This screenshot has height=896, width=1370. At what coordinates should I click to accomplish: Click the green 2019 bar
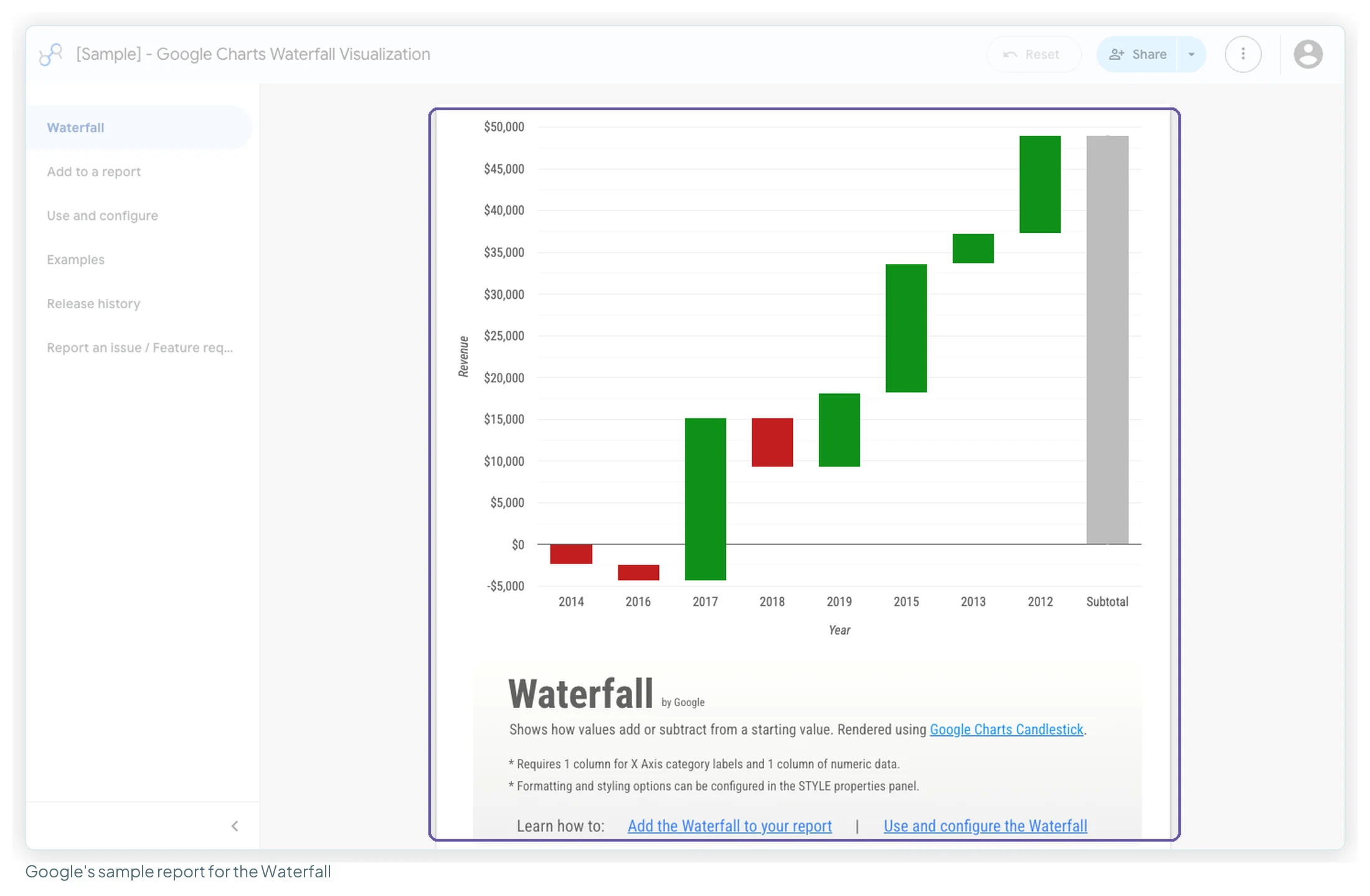coord(839,430)
